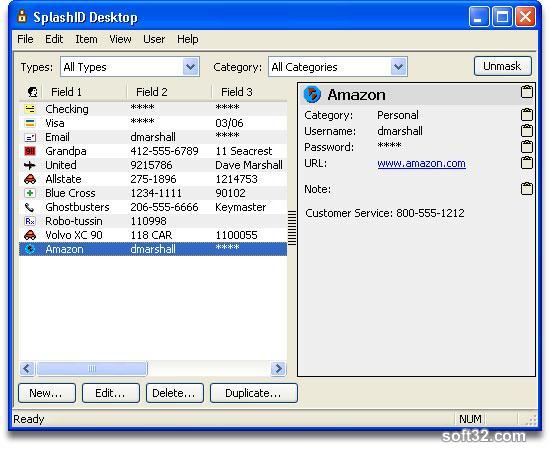Copy the Password with clipboard icon
This screenshot has height=450, width=550.
526,146
